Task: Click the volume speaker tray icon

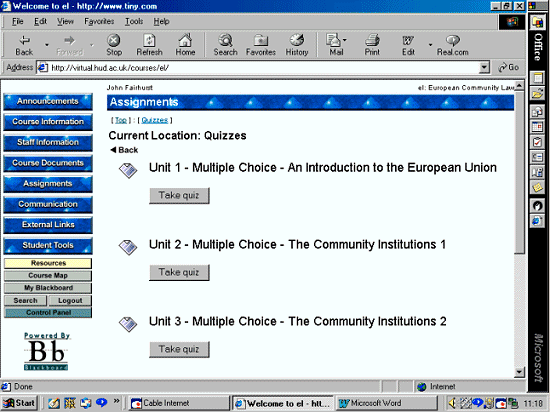Action: pyautogui.click(x=453, y=403)
